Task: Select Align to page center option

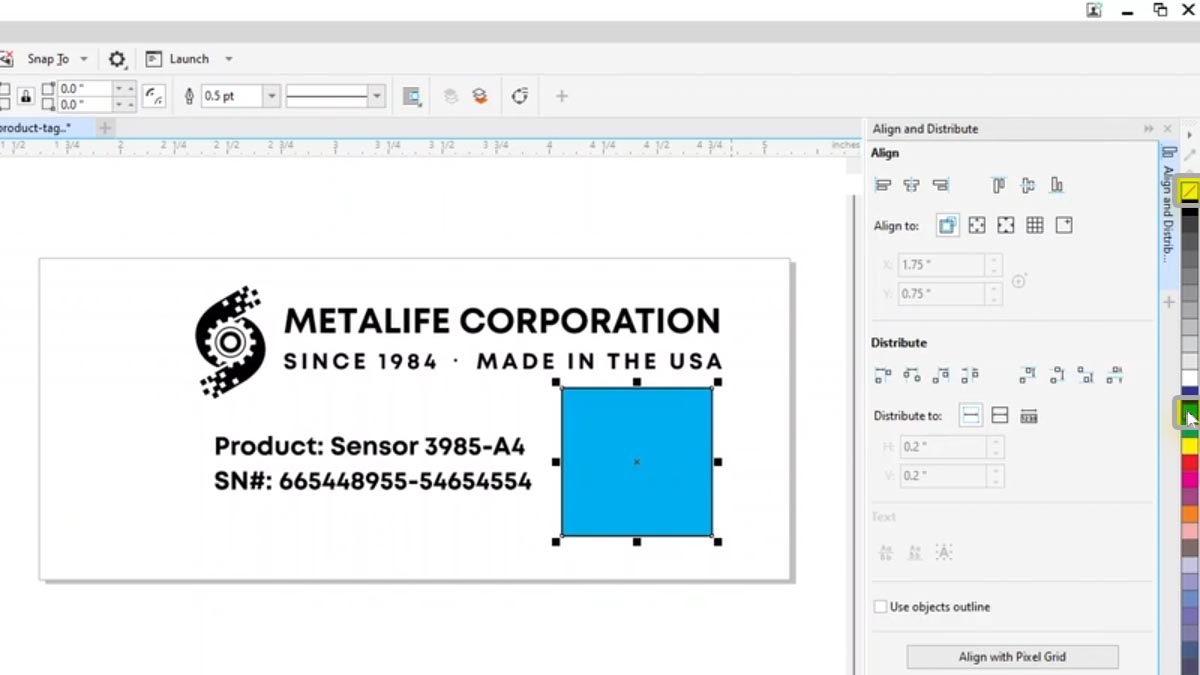Action: 1006,226
